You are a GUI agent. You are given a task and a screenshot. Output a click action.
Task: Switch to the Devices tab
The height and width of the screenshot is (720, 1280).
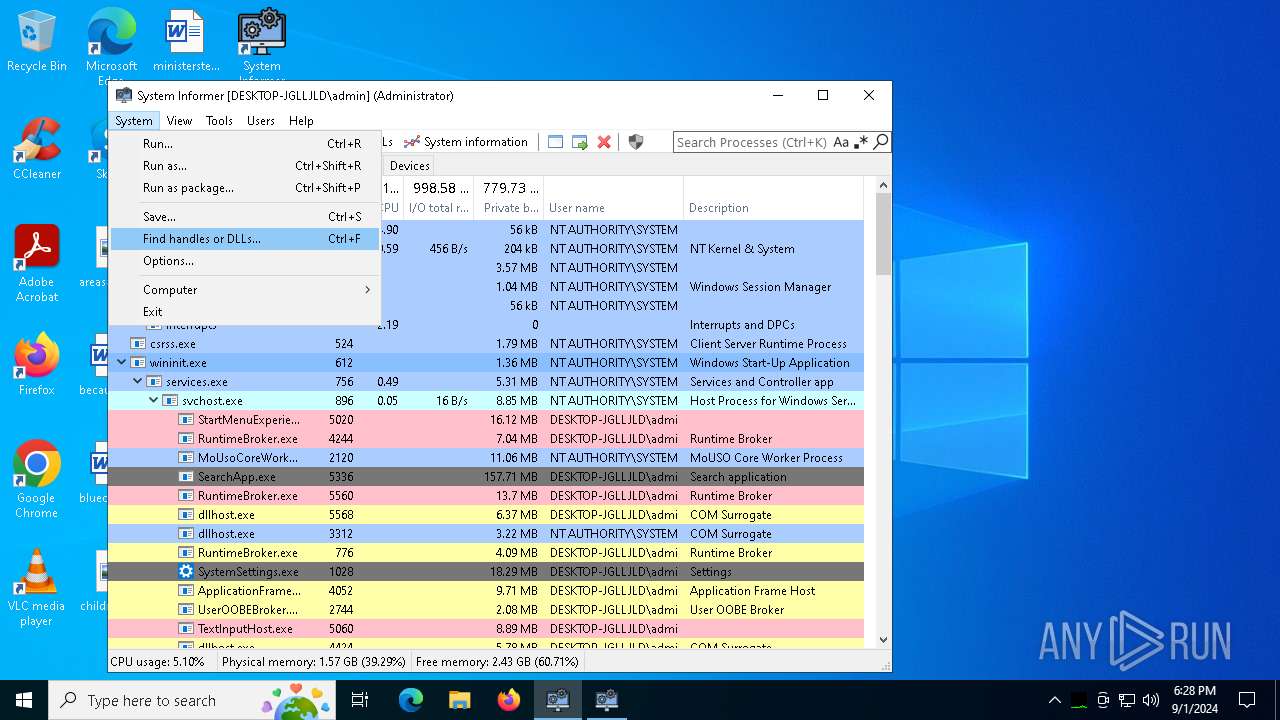pyautogui.click(x=410, y=166)
